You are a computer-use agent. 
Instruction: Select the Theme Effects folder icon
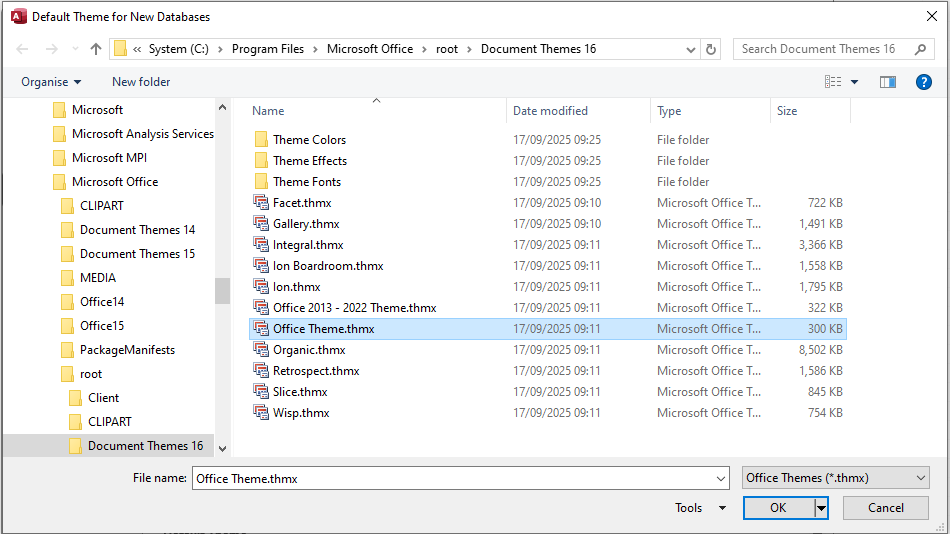[261, 161]
